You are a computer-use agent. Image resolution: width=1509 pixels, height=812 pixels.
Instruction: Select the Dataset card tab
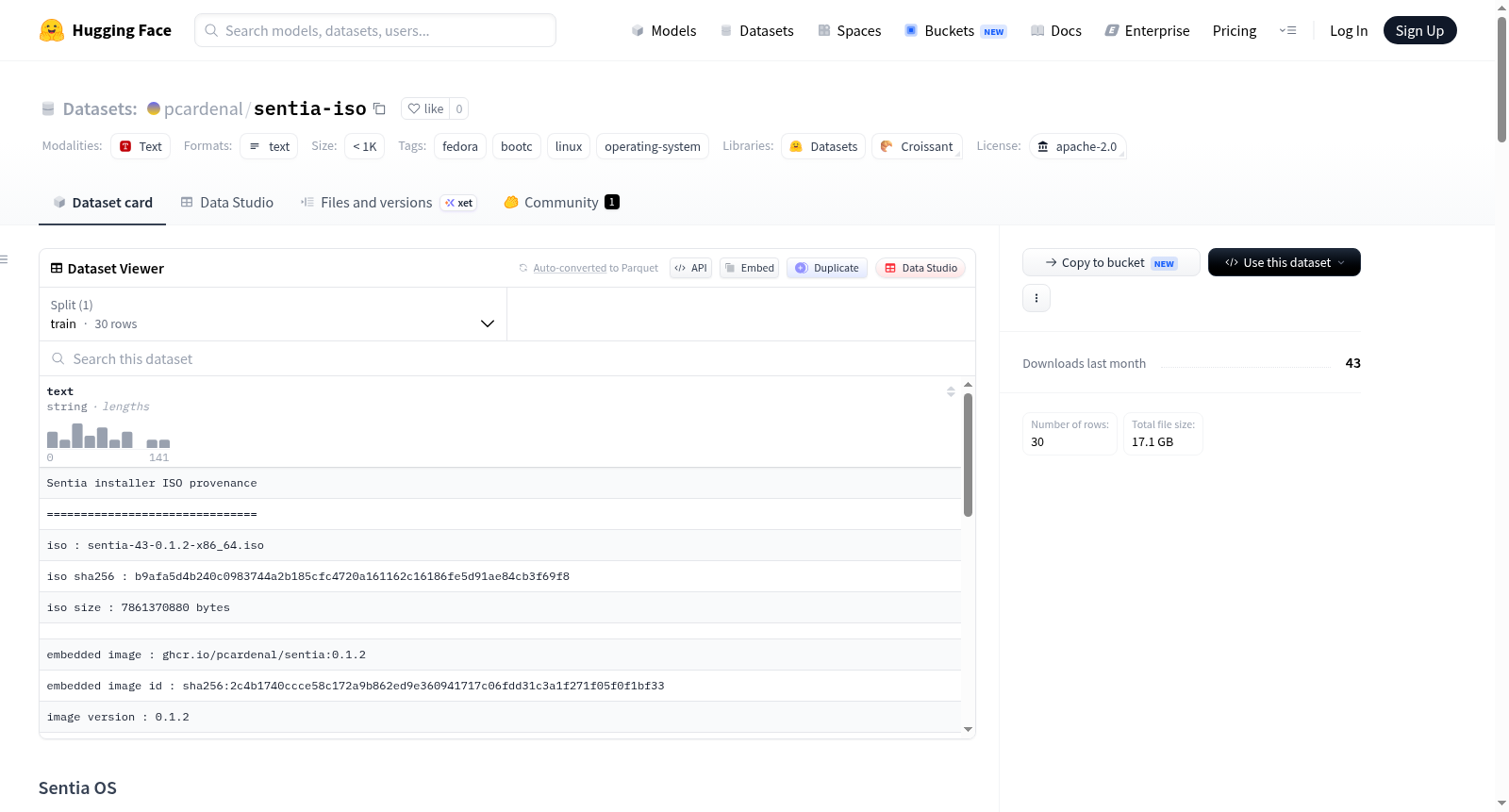click(103, 203)
